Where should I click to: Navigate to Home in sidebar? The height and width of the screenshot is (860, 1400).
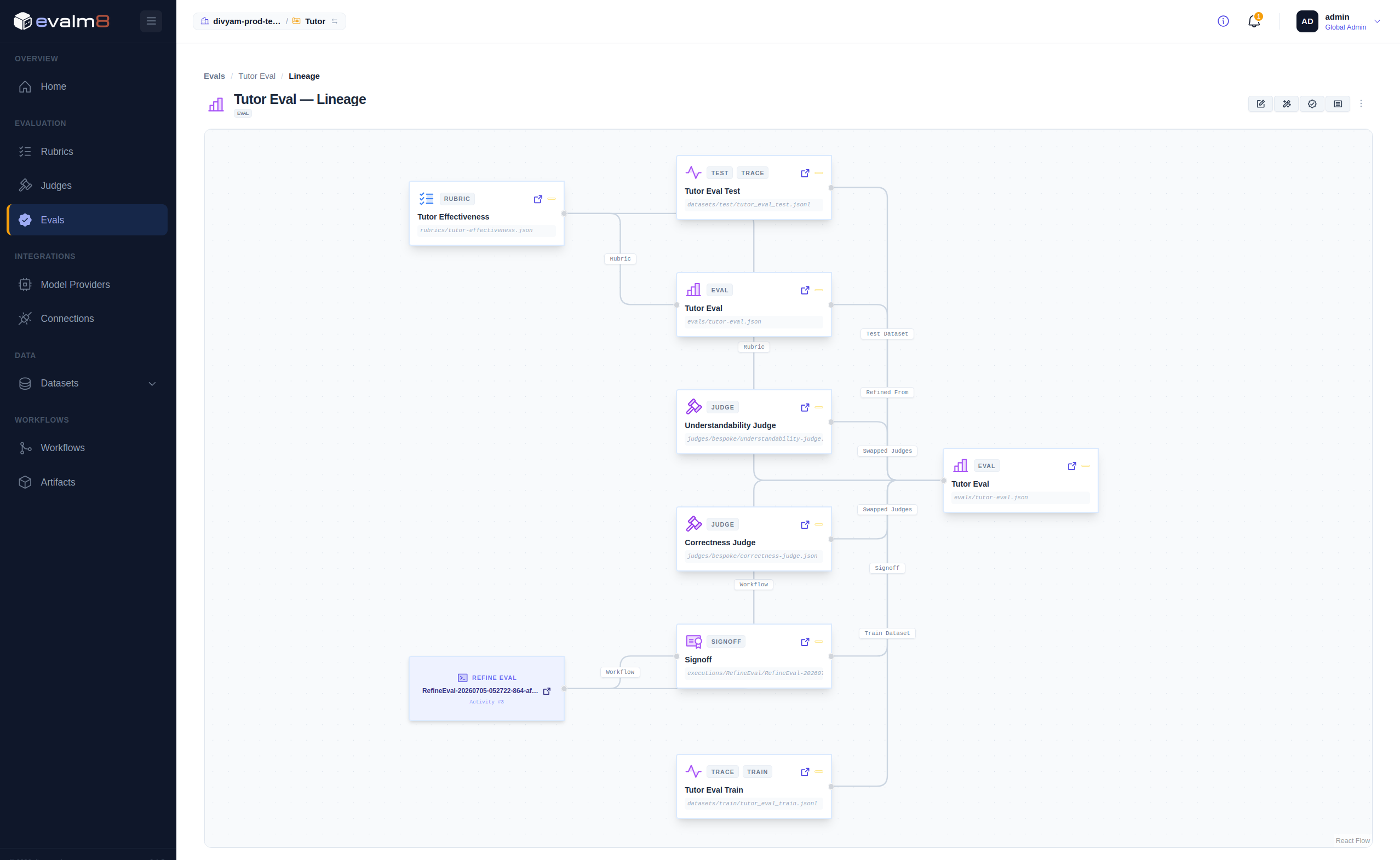click(x=87, y=86)
